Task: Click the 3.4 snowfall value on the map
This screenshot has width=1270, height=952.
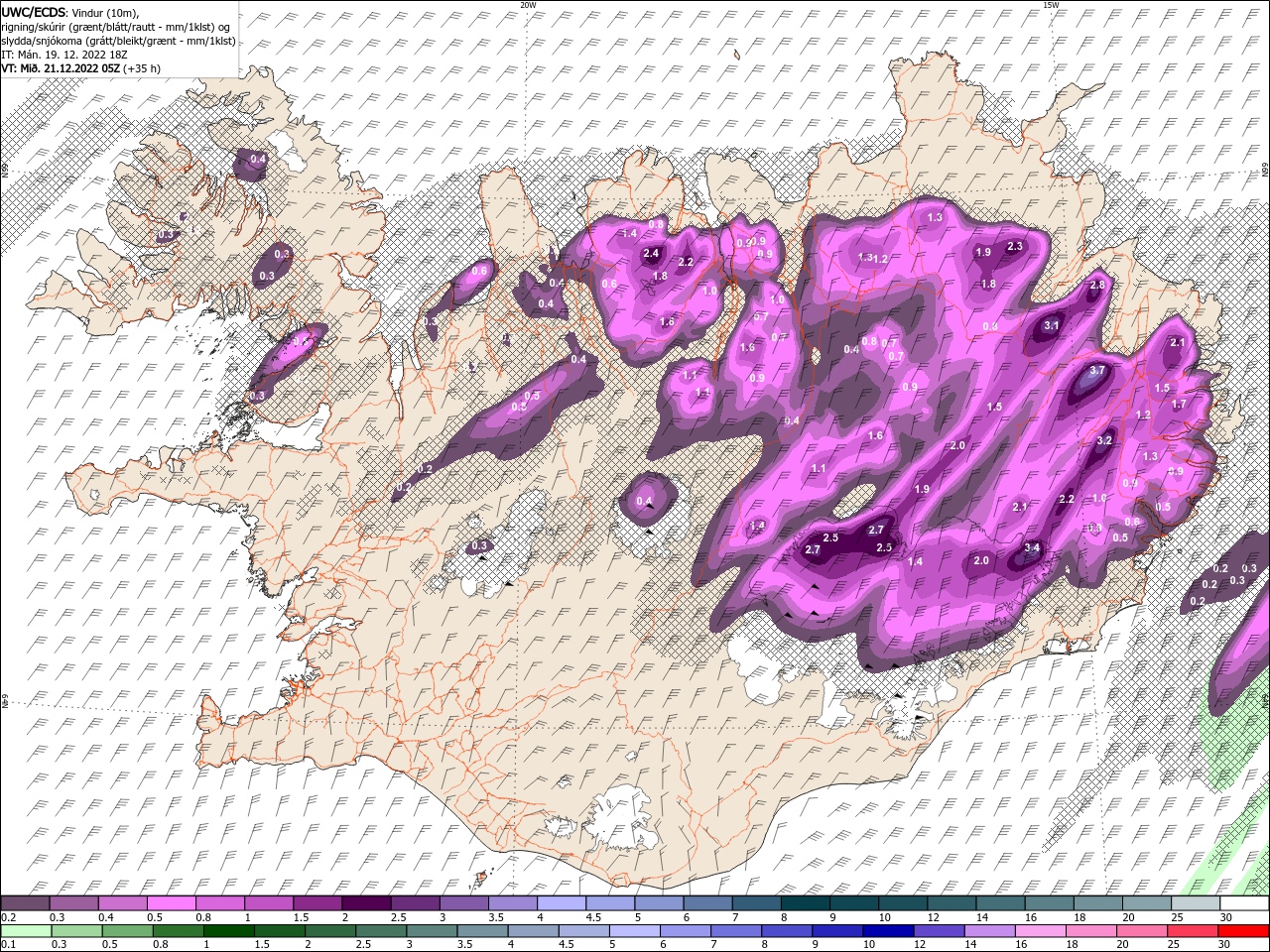Action: 1032,547
